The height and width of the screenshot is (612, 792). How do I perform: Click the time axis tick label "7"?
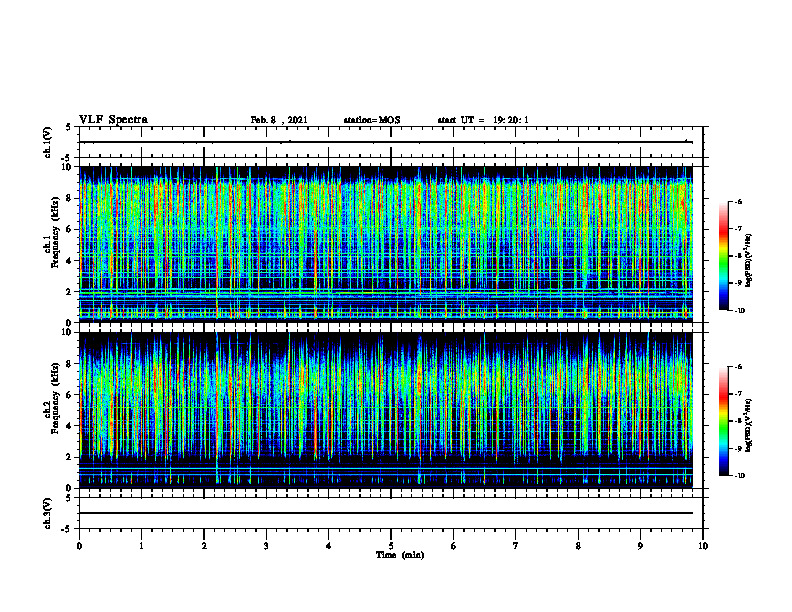coord(516,546)
